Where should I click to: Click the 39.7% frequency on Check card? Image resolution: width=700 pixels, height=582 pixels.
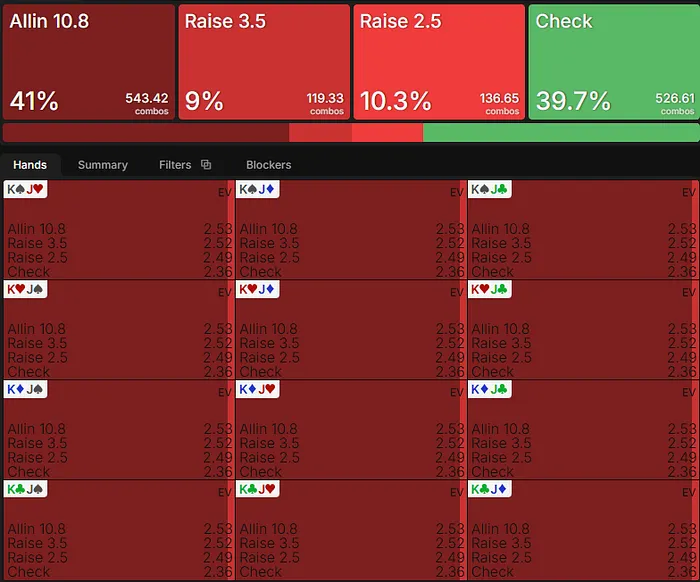pos(573,101)
